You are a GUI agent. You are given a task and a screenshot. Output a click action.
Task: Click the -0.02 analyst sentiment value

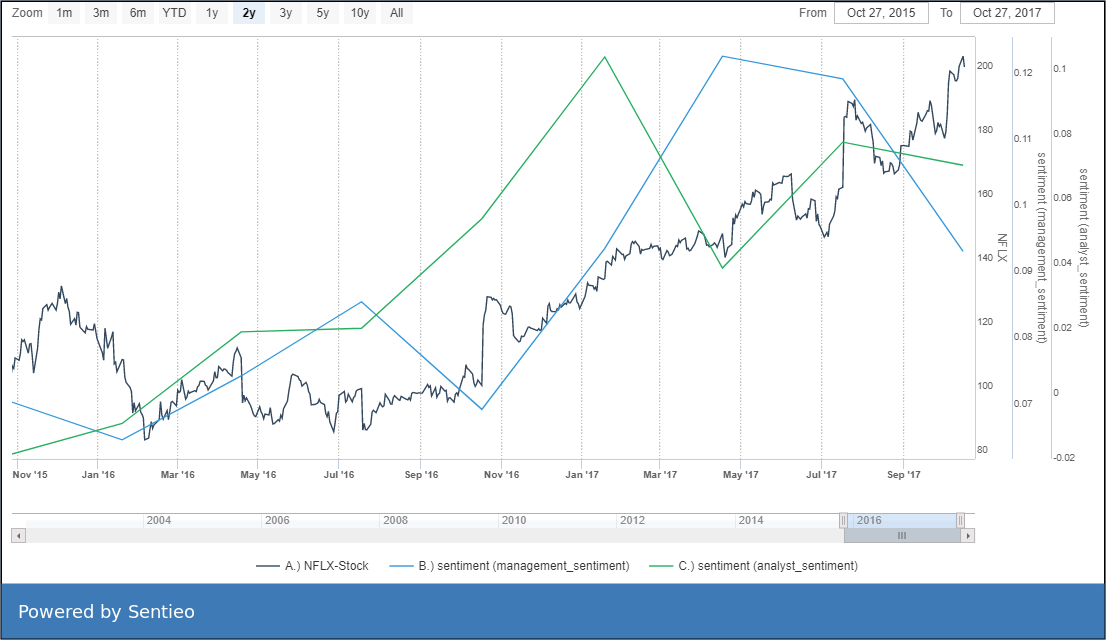pos(1064,457)
